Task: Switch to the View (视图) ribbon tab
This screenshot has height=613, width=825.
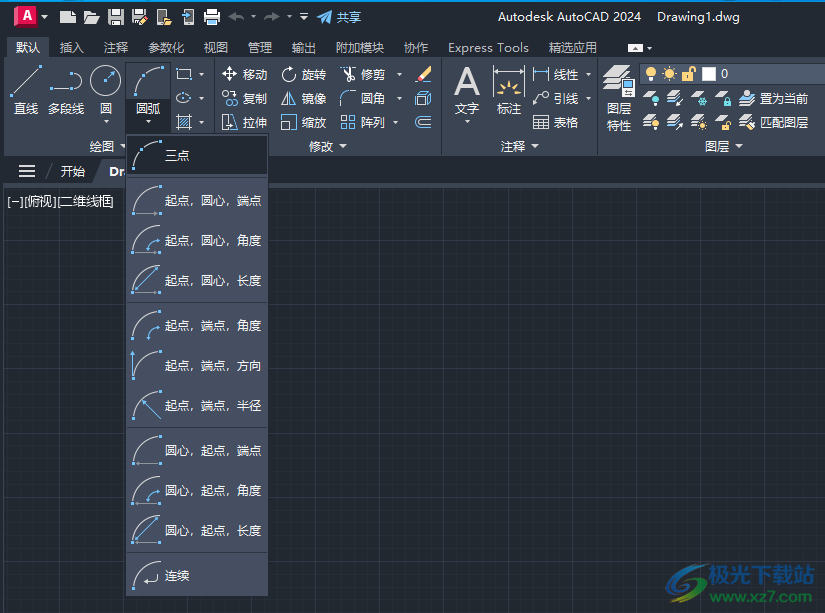Action: pyautogui.click(x=216, y=48)
